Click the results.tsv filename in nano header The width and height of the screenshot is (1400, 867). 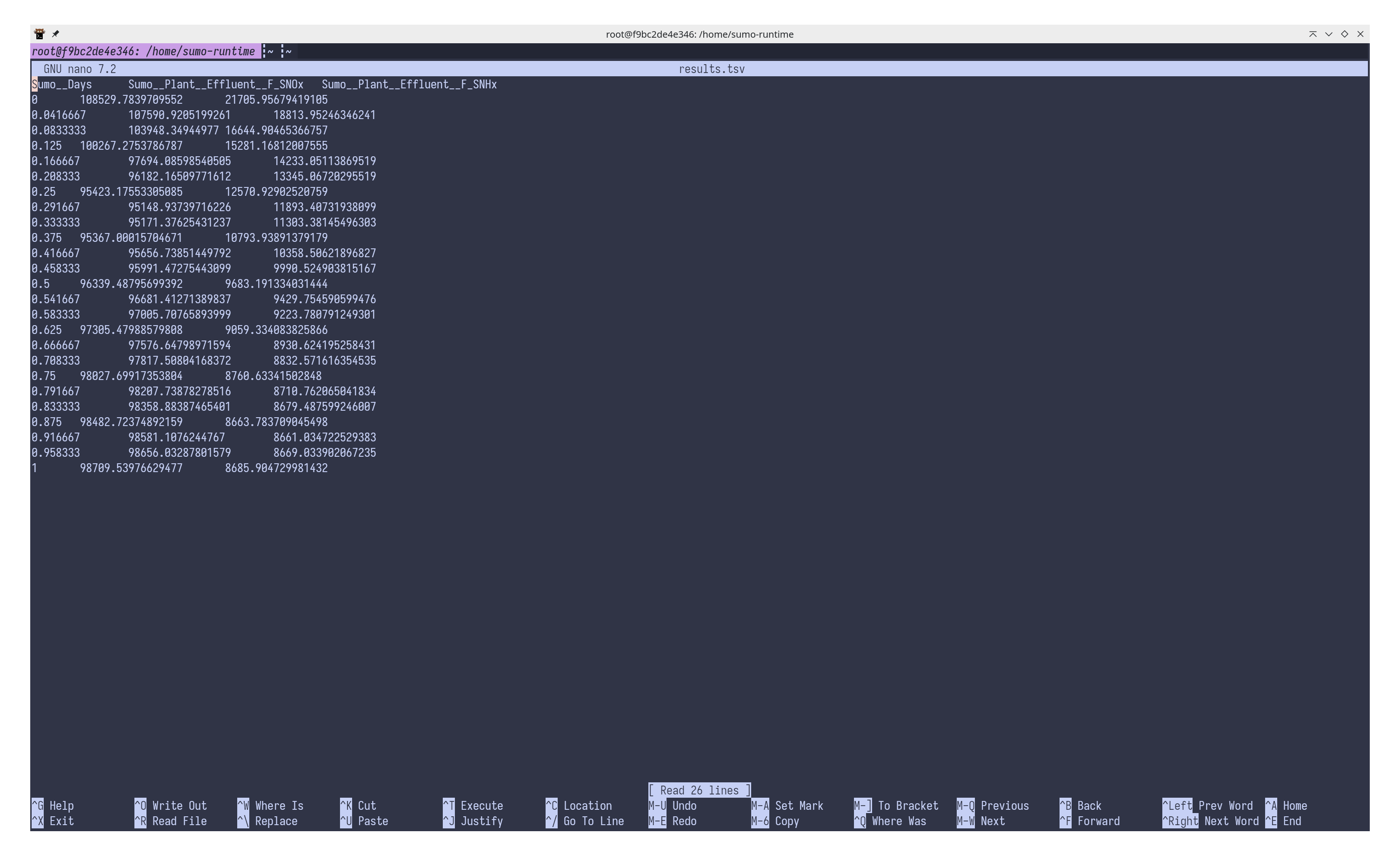(x=712, y=69)
